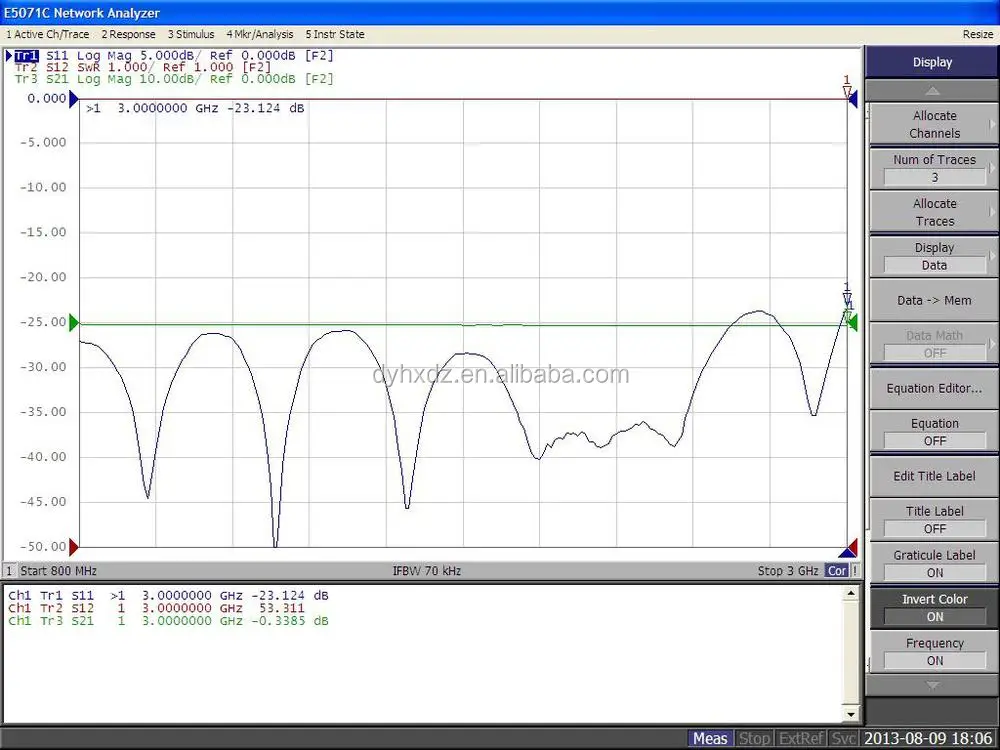The height and width of the screenshot is (750, 1000).
Task: Click the red reference triangle beside -50.00
Action: click(73, 547)
